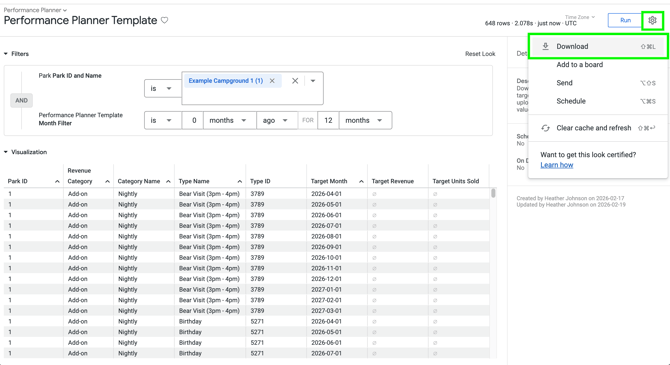Clear all park filter values with X
670x365 pixels.
tap(295, 81)
